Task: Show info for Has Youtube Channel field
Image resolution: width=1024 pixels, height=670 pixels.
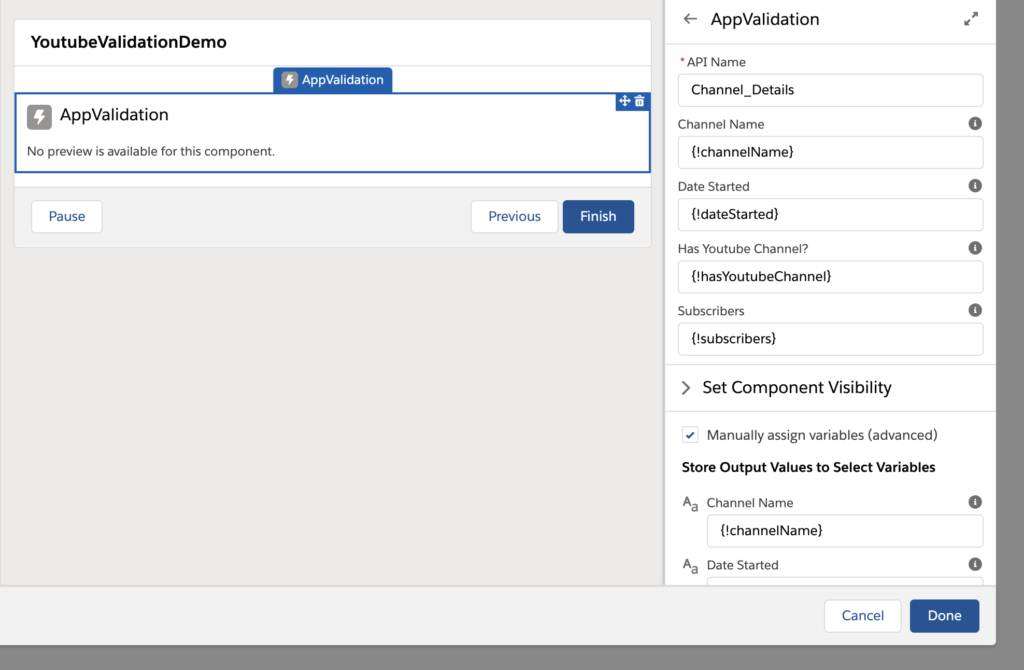Action: point(974,247)
